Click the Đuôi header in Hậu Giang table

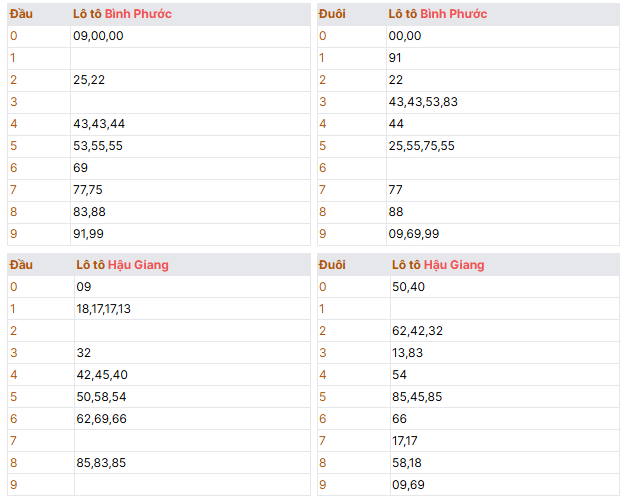(333, 265)
